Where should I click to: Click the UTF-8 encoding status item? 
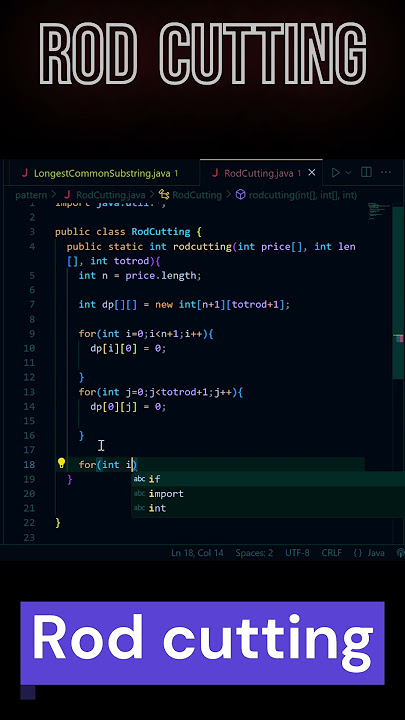pos(298,553)
